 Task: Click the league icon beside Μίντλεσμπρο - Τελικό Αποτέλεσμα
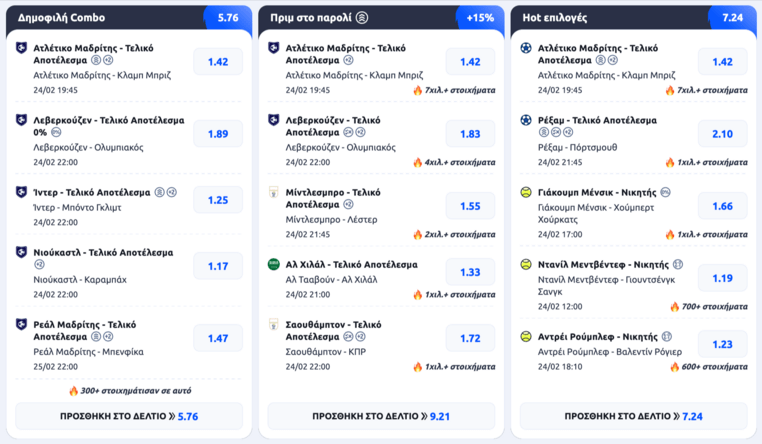274,192
